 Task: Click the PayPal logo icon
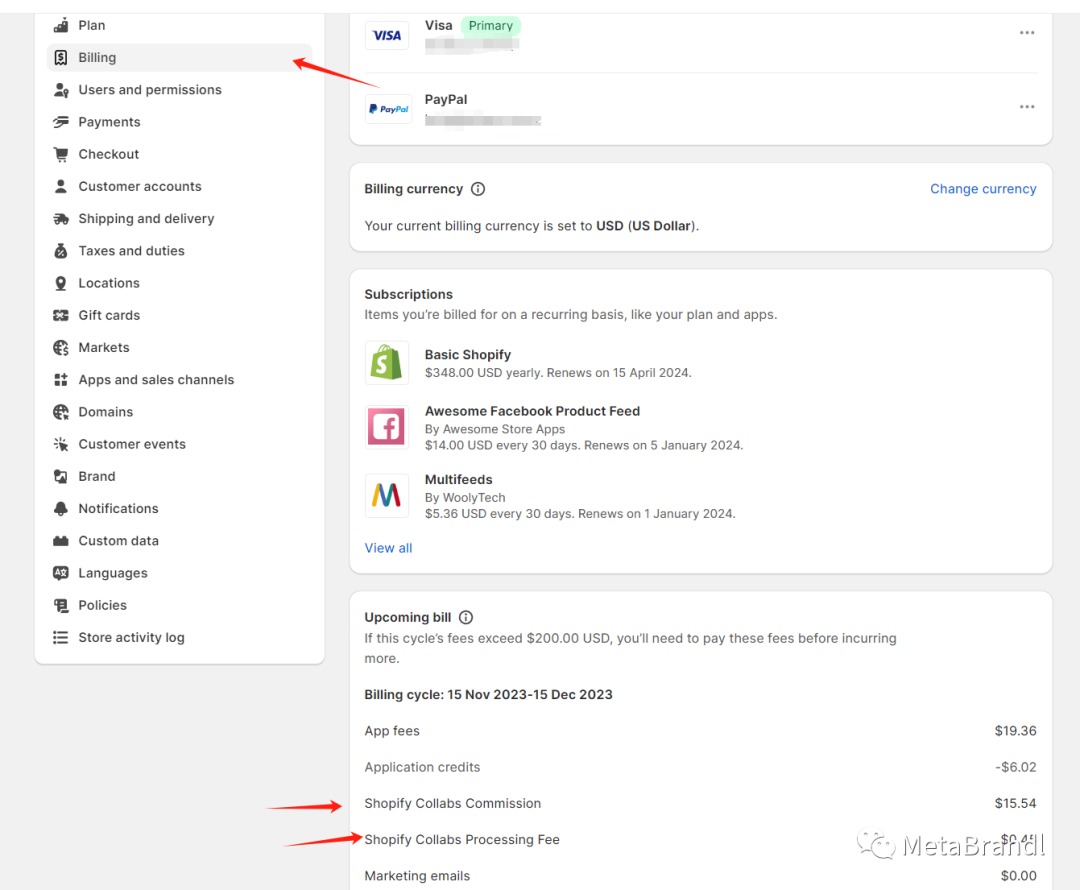coord(387,109)
